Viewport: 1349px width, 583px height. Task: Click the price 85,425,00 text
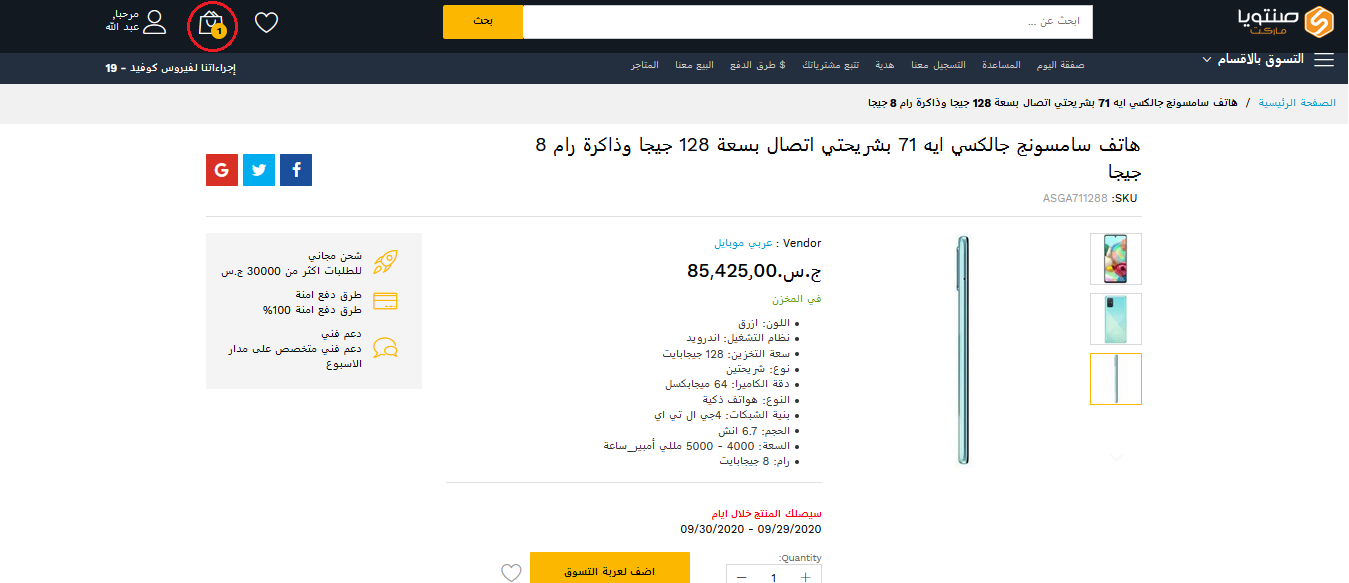754,270
